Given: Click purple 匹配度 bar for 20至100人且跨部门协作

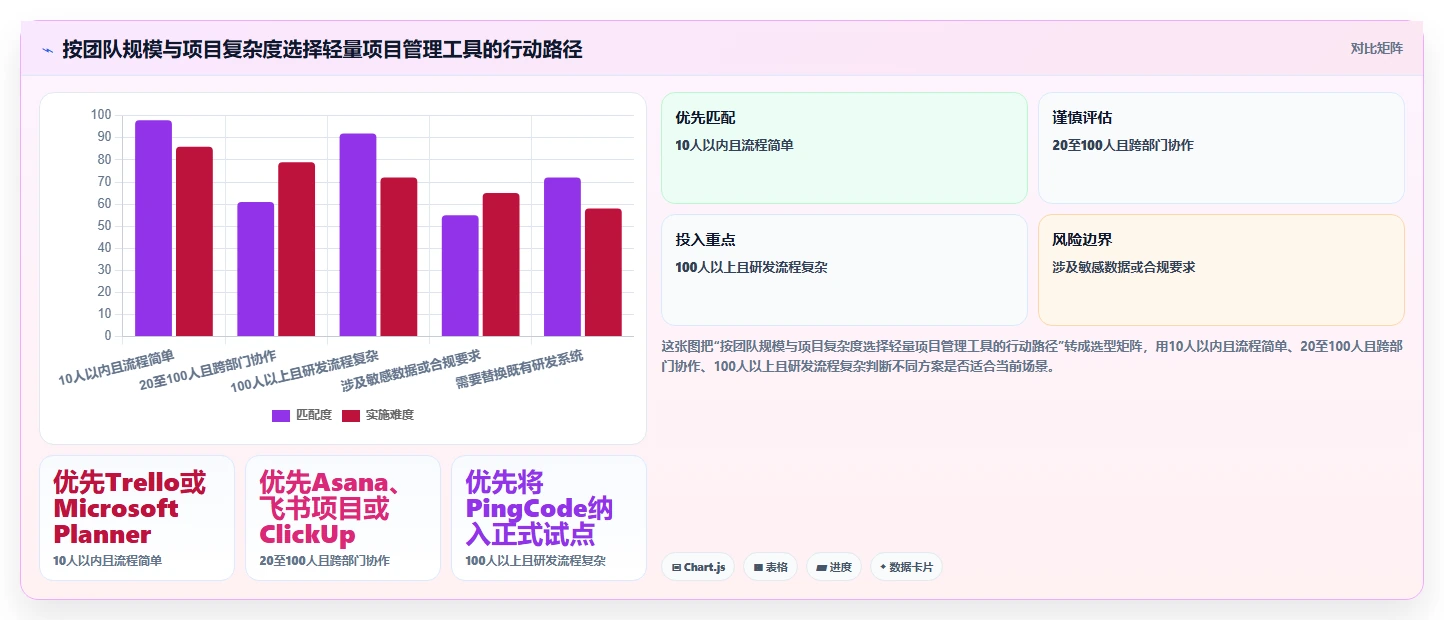Looking at the screenshot, I should (256, 269).
